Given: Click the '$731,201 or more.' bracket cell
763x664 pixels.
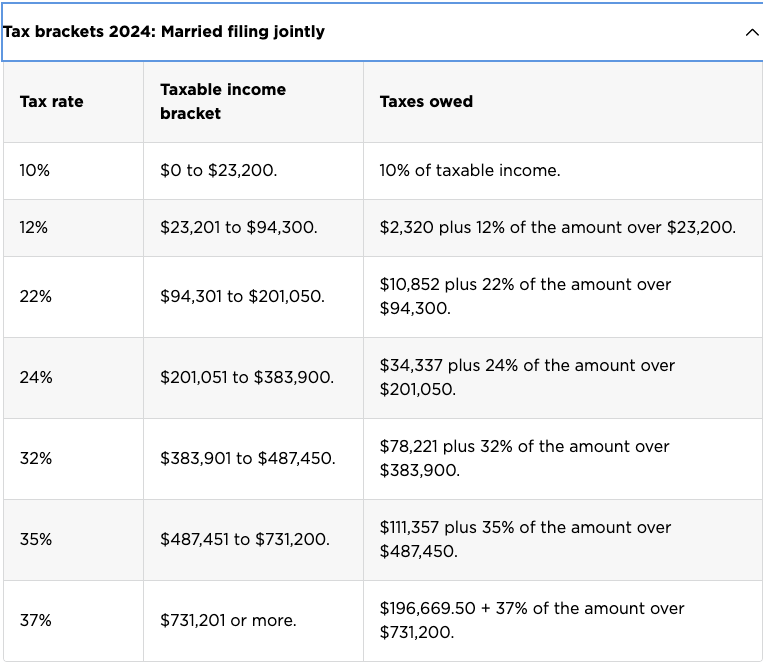Looking at the screenshot, I should tap(254, 621).
